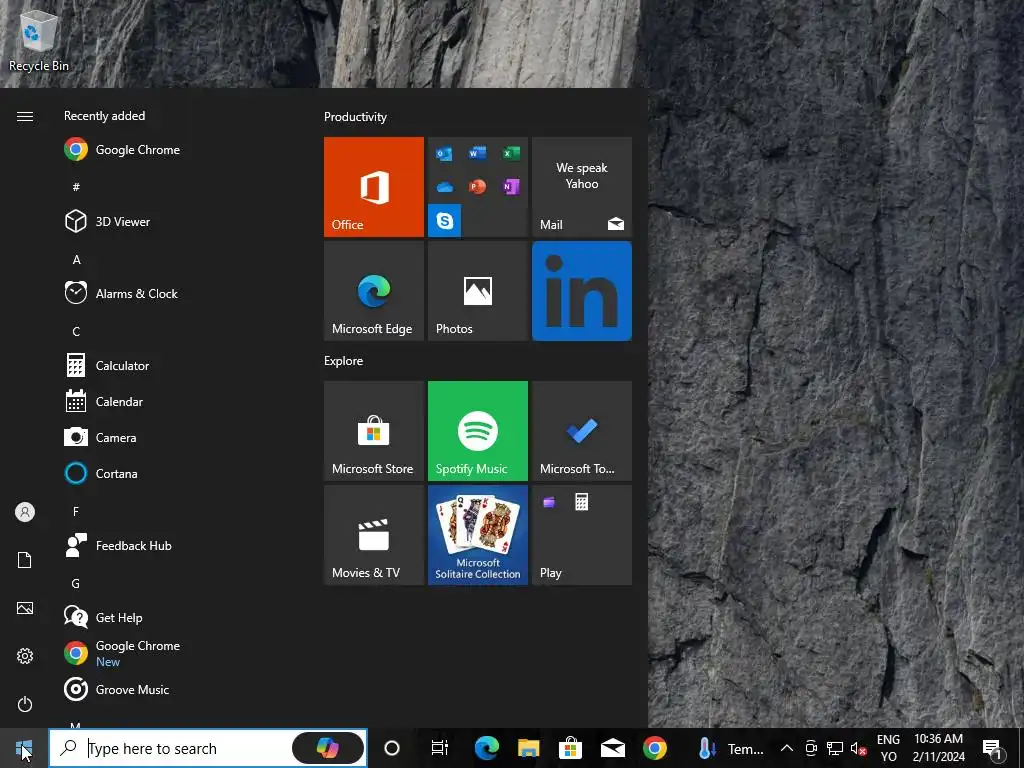Open Microsoft Store from the taskbar

pos(570,748)
